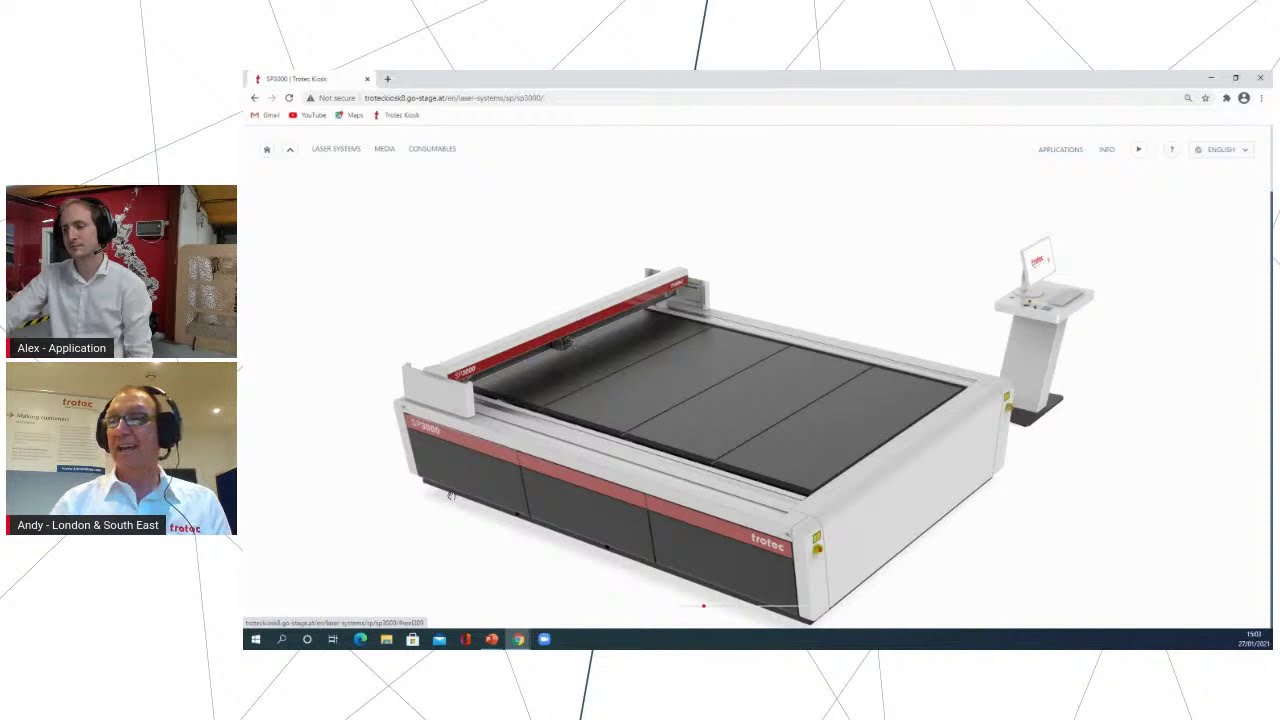Open the Trotec Kiosk bookmark
This screenshot has width=1280, height=720.
click(397, 115)
